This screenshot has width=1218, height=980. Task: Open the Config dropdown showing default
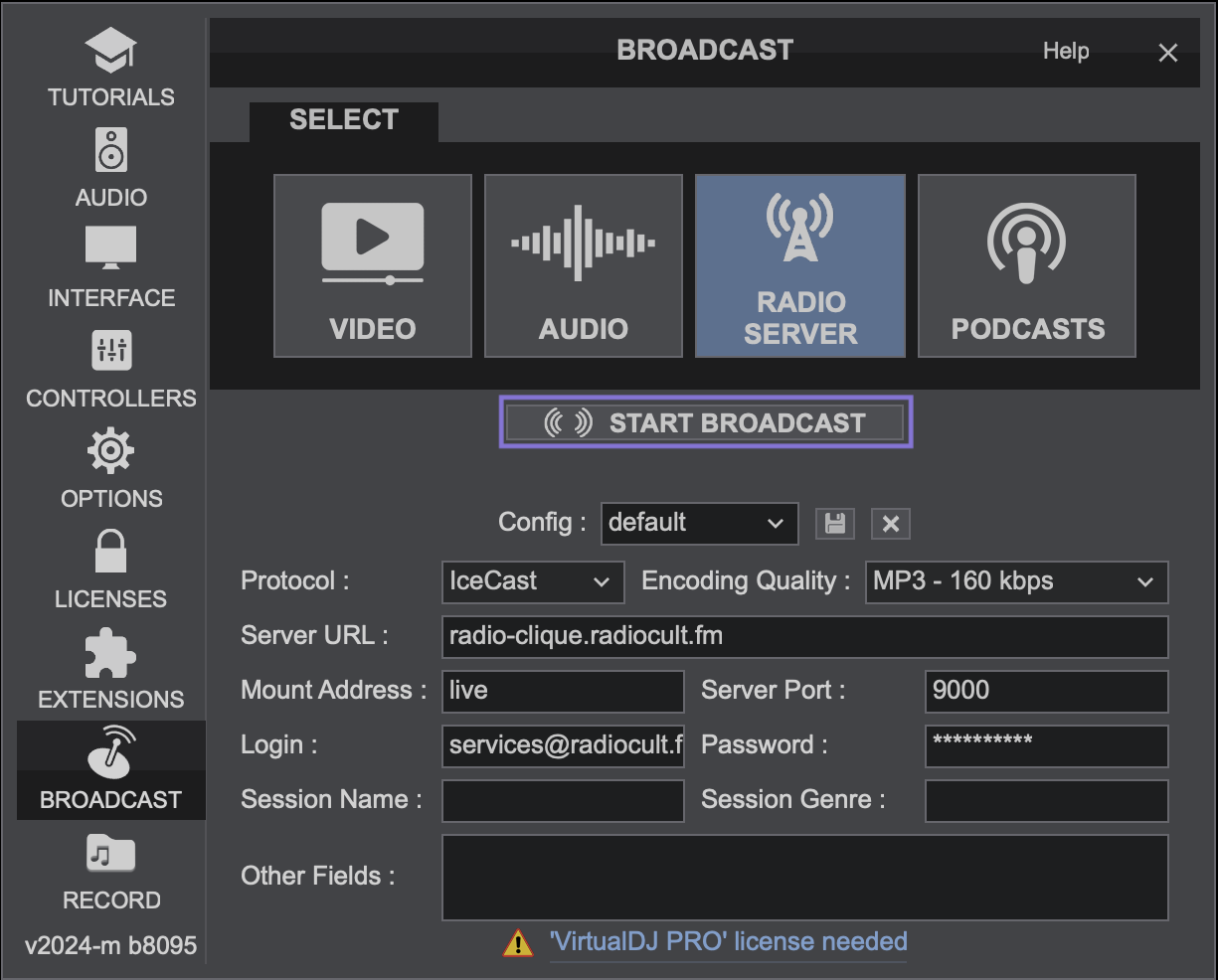[x=699, y=523]
